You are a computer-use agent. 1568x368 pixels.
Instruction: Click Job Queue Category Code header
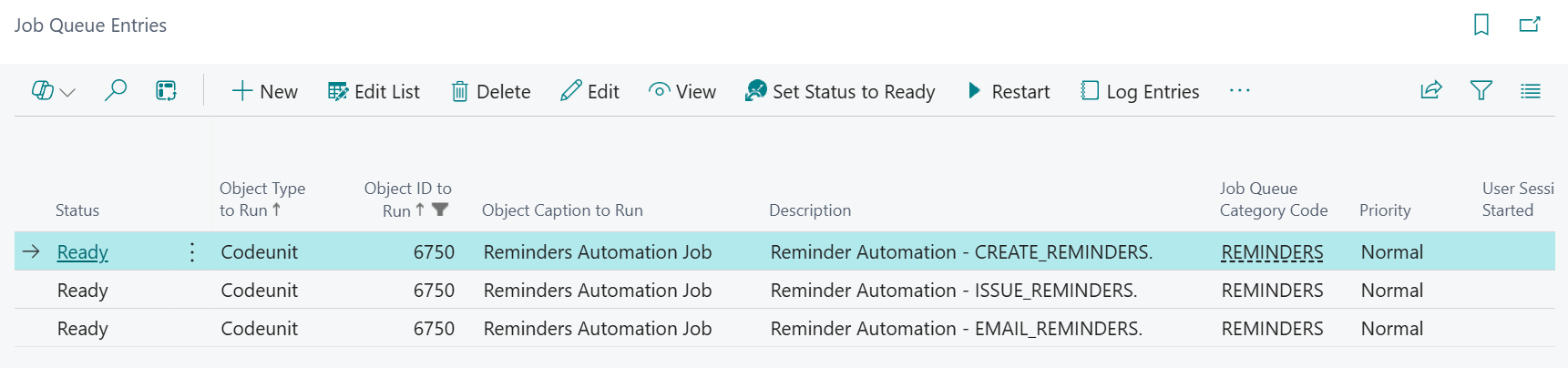[1274, 199]
